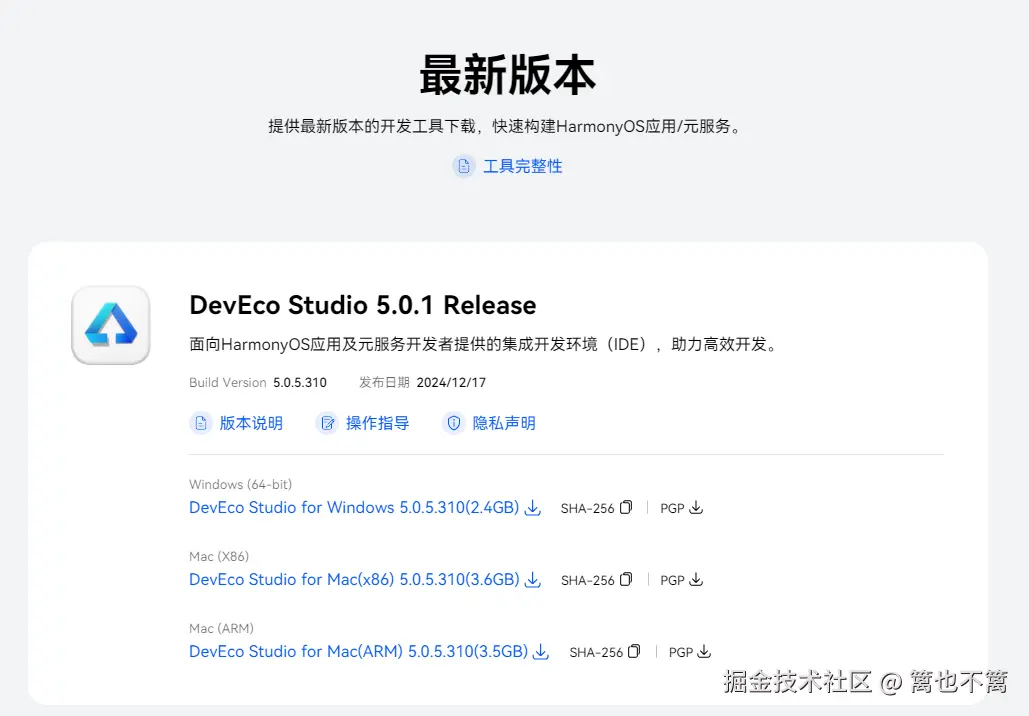Viewport: 1029px width, 716px height.
Task: Open the 隐私声明 privacy link
Action: [504, 423]
